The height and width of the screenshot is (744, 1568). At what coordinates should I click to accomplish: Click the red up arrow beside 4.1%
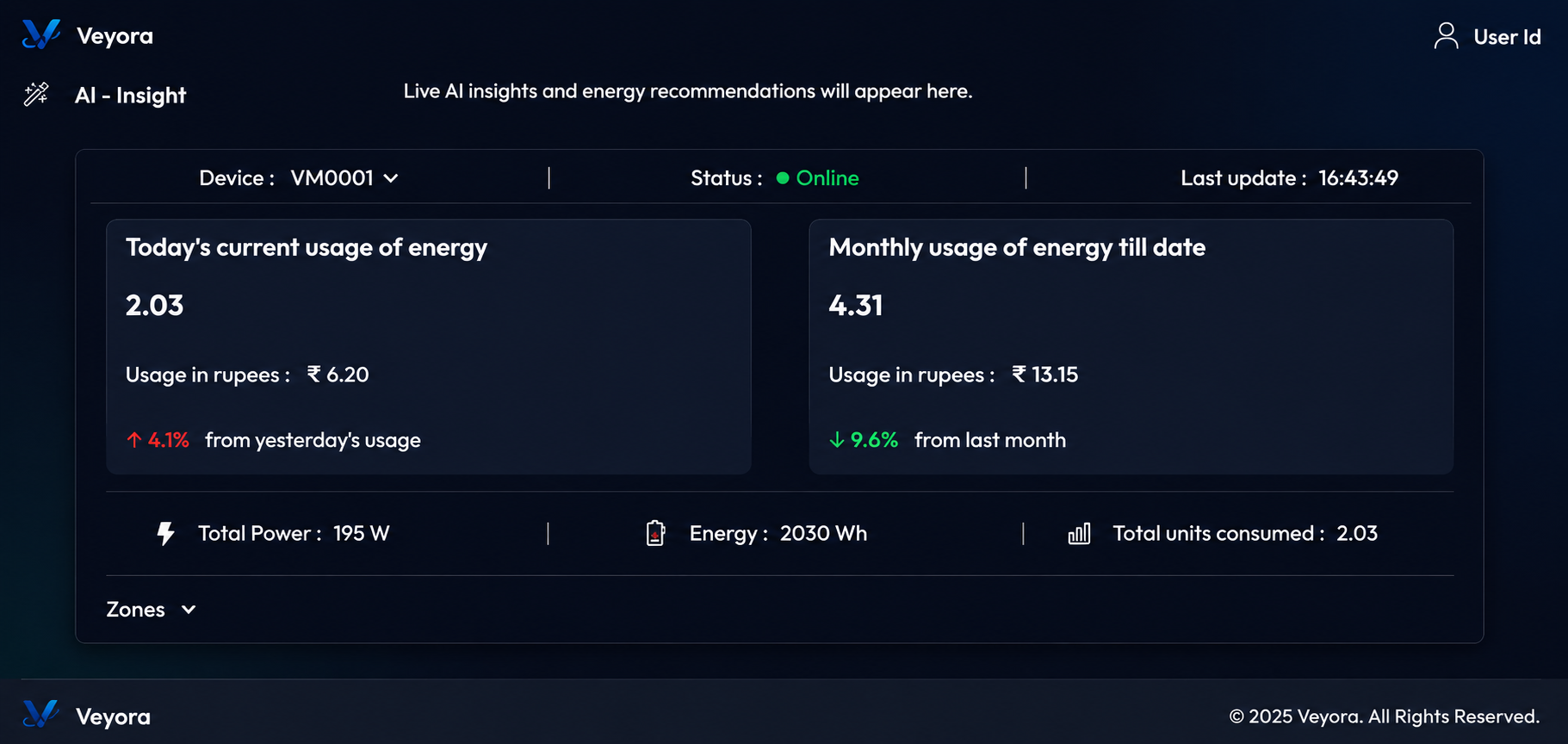click(x=133, y=440)
